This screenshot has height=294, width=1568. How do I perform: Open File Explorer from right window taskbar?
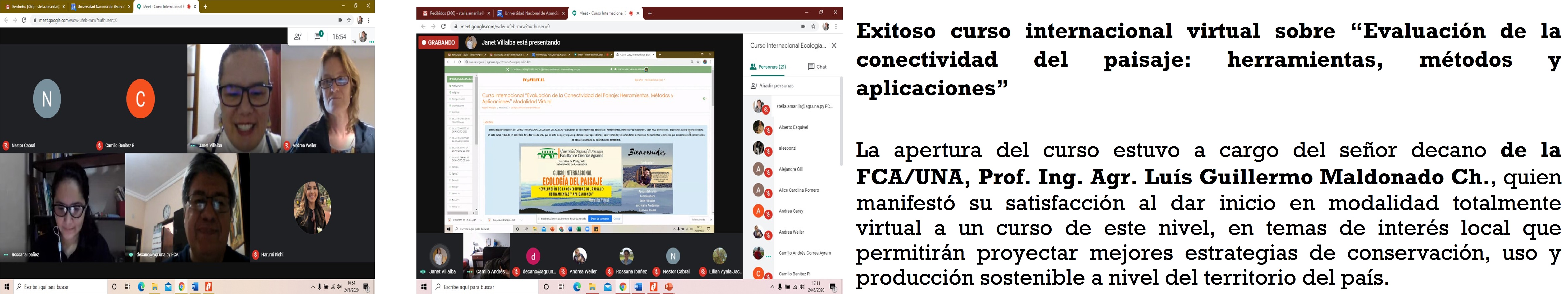[x=592, y=287]
